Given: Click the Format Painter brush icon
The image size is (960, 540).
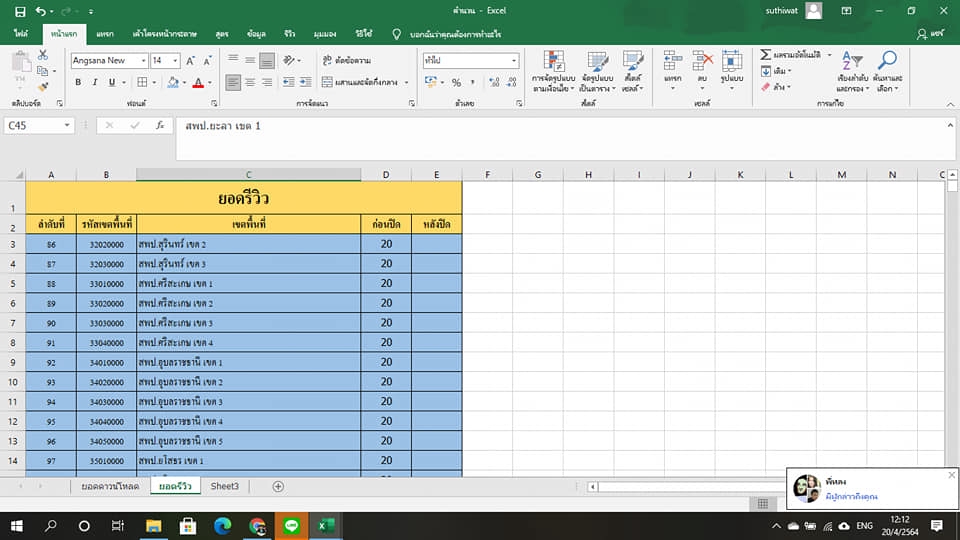Looking at the screenshot, I should point(43,85).
